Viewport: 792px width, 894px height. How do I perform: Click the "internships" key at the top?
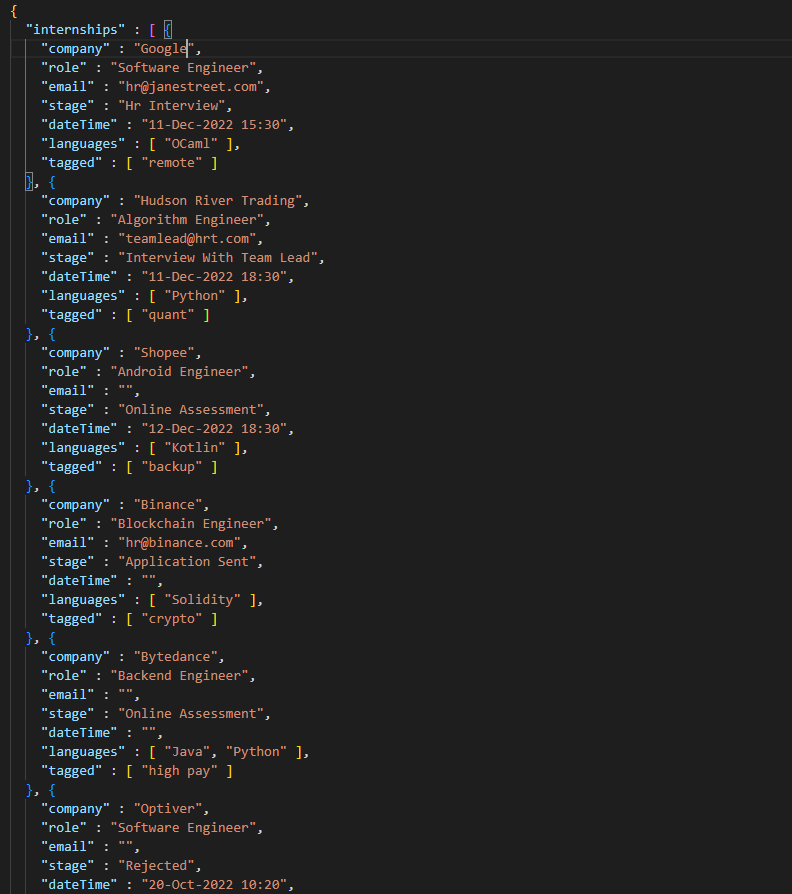[x=75, y=30]
